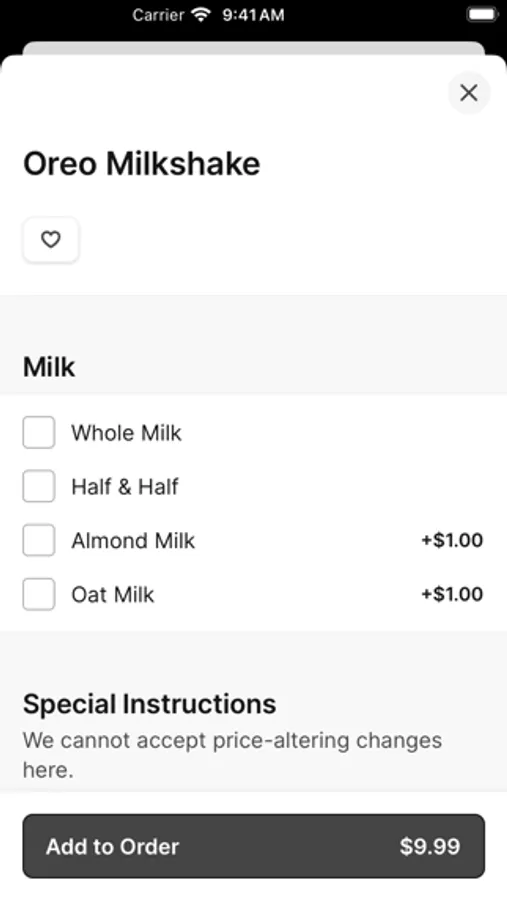Image resolution: width=507 pixels, height=900 pixels.
Task: Tap Almond Milk's +$1.00 surcharge
Action: (x=452, y=540)
